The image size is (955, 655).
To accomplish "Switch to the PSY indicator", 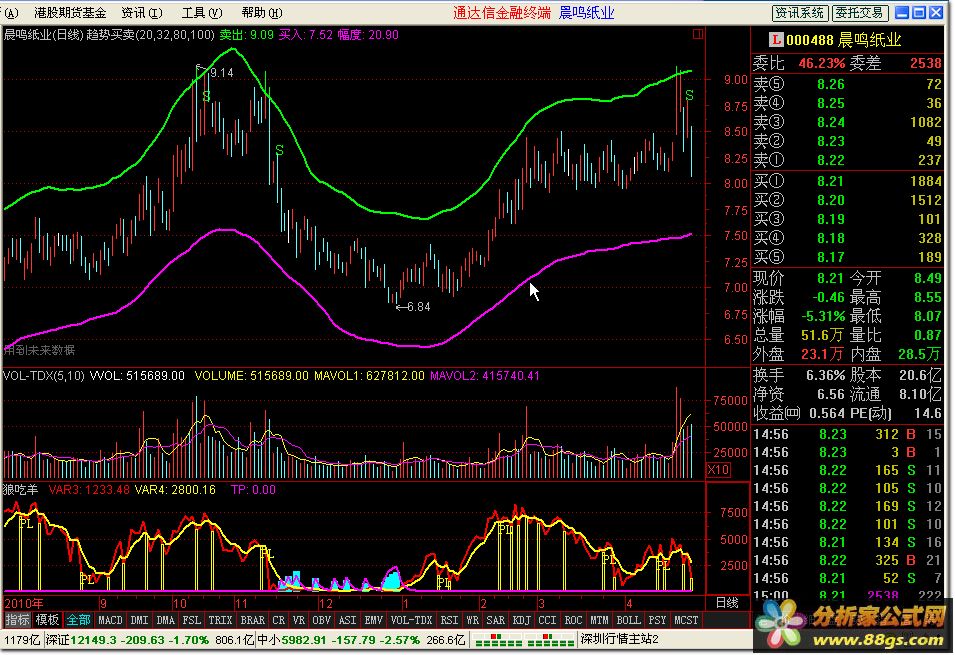I will coord(657,620).
